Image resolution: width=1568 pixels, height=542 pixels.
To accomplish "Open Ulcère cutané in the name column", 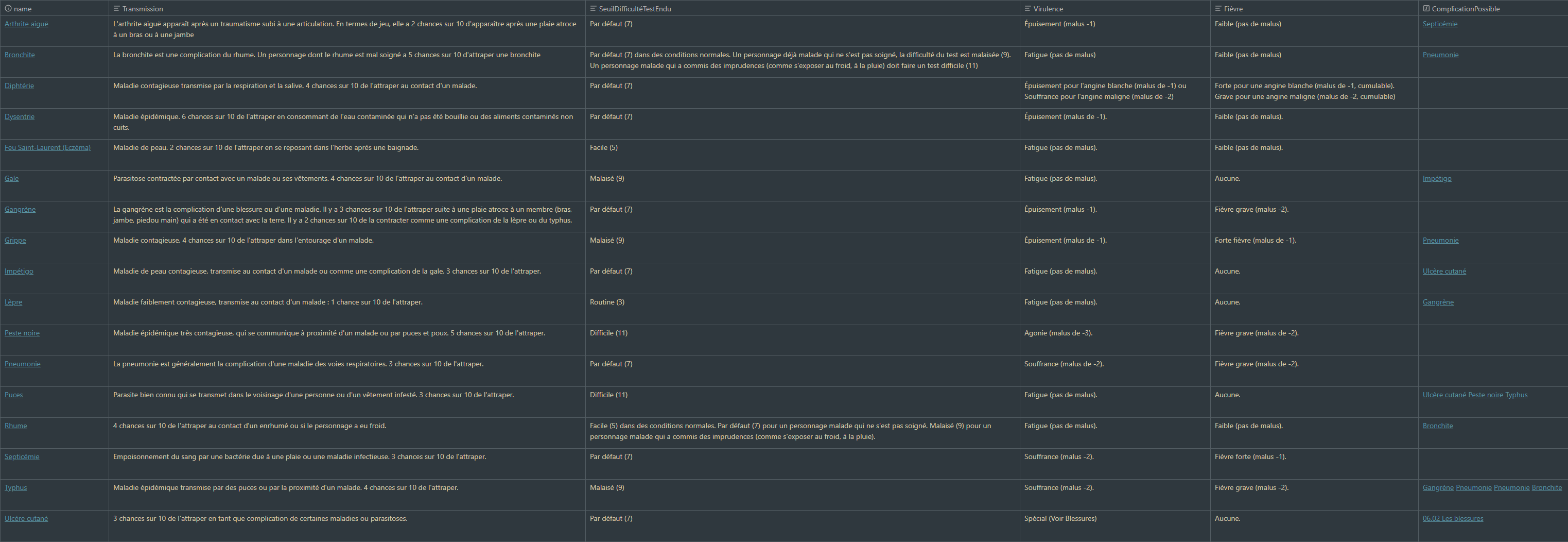I will coord(26,519).
